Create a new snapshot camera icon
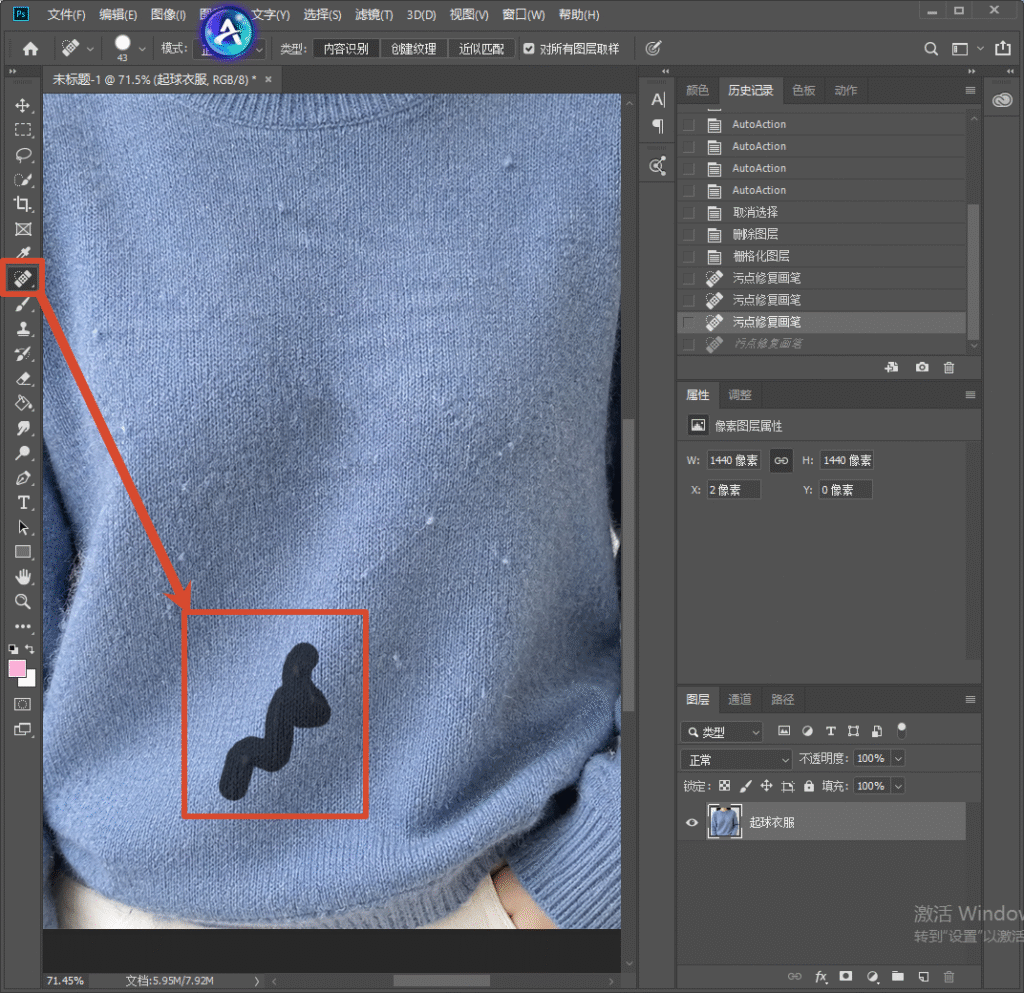 pos(921,368)
